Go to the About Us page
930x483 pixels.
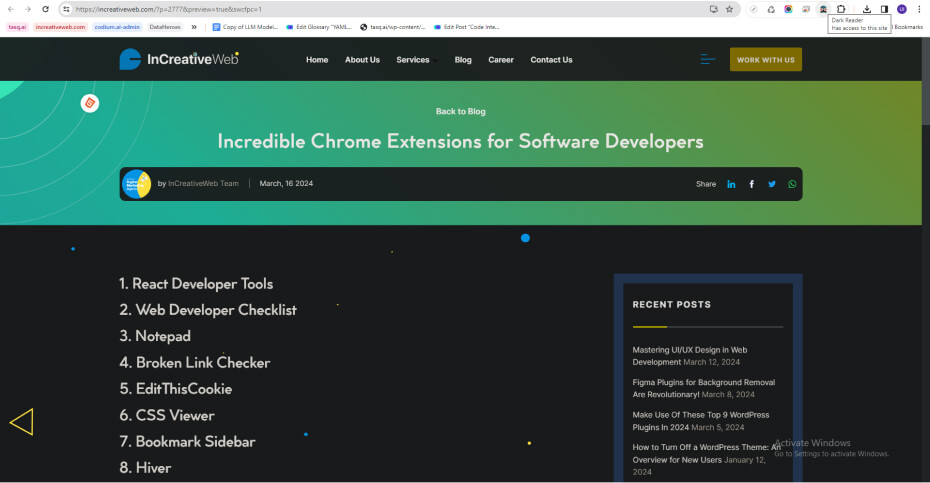click(x=362, y=60)
